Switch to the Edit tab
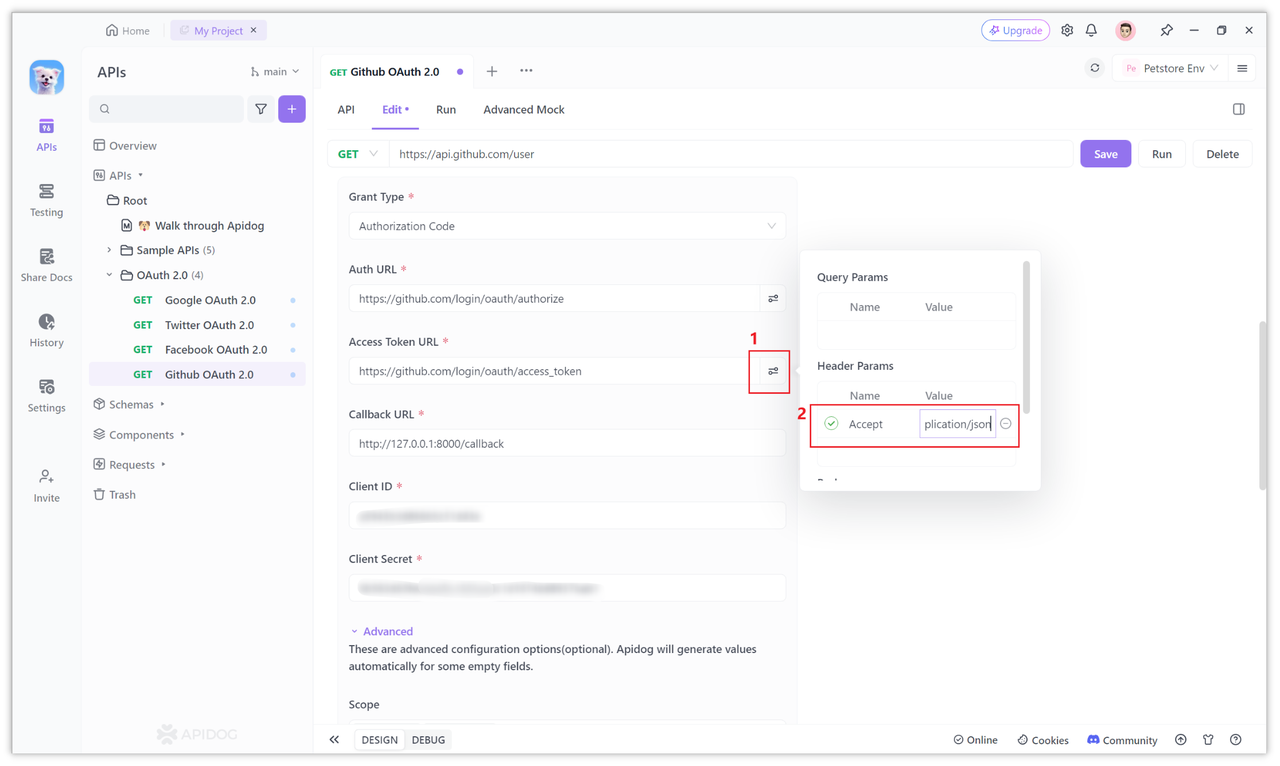Screen dimensions: 1280x766 (395, 109)
